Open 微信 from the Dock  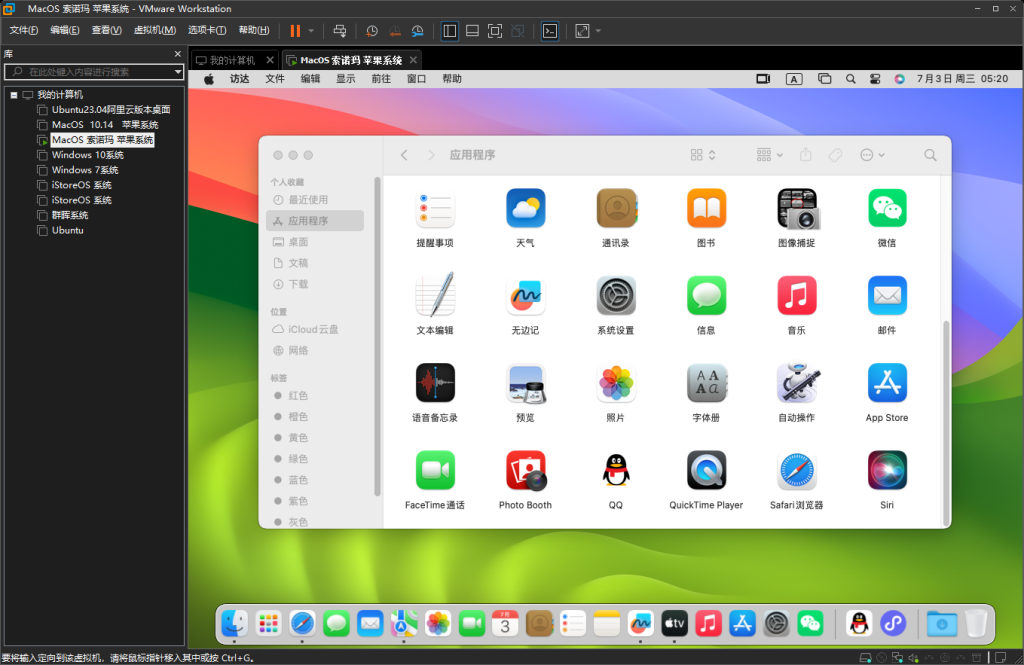coord(810,623)
